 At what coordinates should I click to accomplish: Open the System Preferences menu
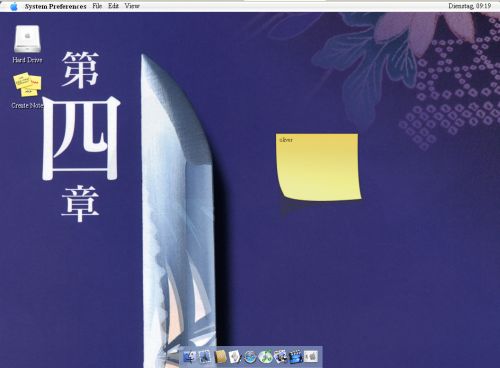pyautogui.click(x=55, y=6)
